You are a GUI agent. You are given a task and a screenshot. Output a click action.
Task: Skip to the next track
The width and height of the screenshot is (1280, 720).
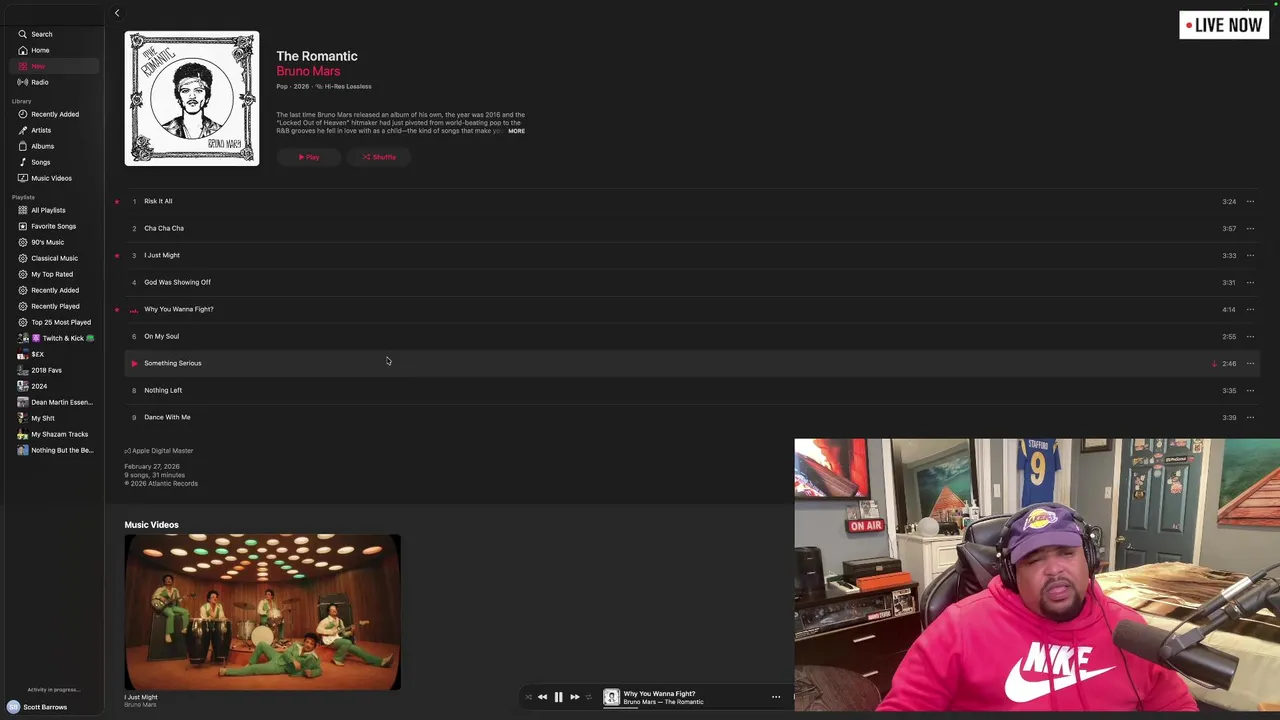[574, 697]
